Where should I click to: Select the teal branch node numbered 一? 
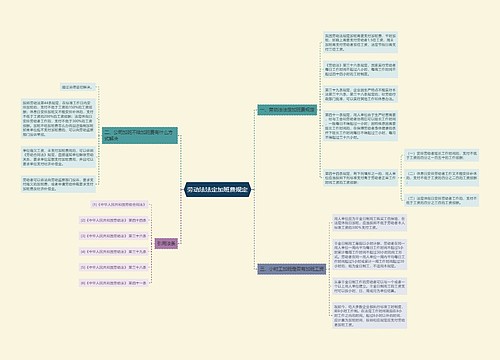pos(287,110)
